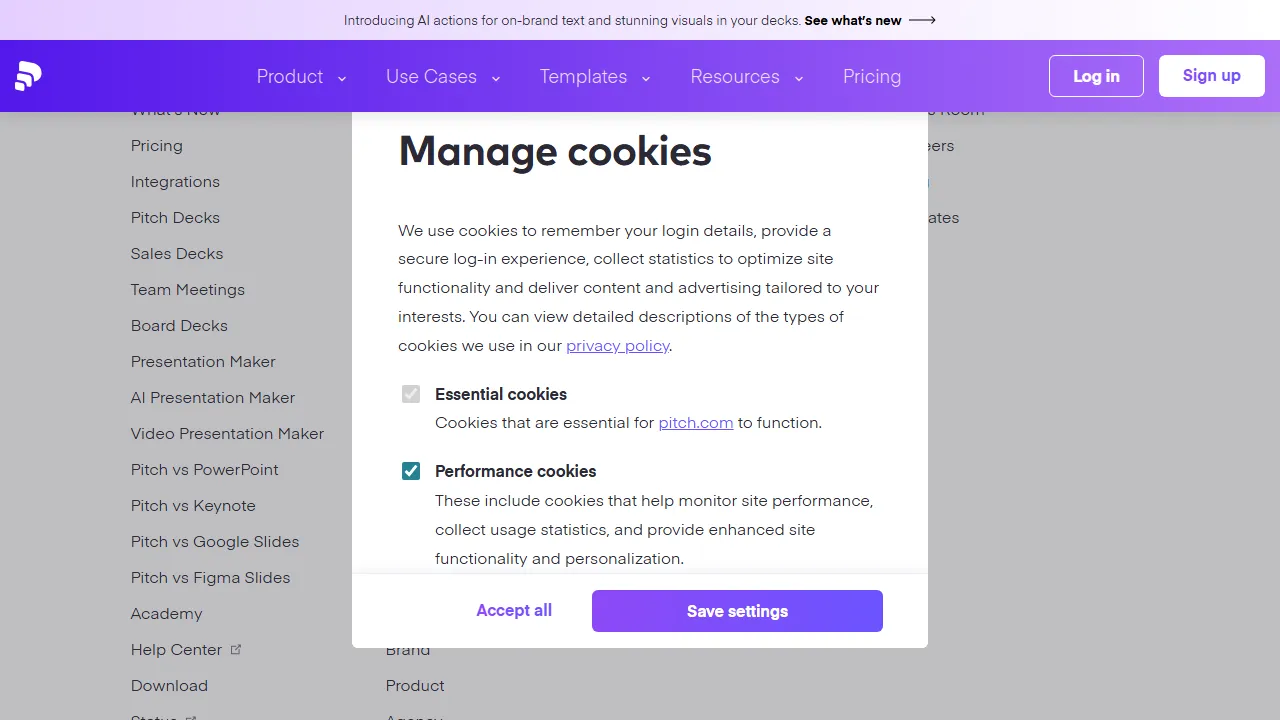Click the Log in button
Viewport: 1280px width, 720px height.
[1096, 75]
